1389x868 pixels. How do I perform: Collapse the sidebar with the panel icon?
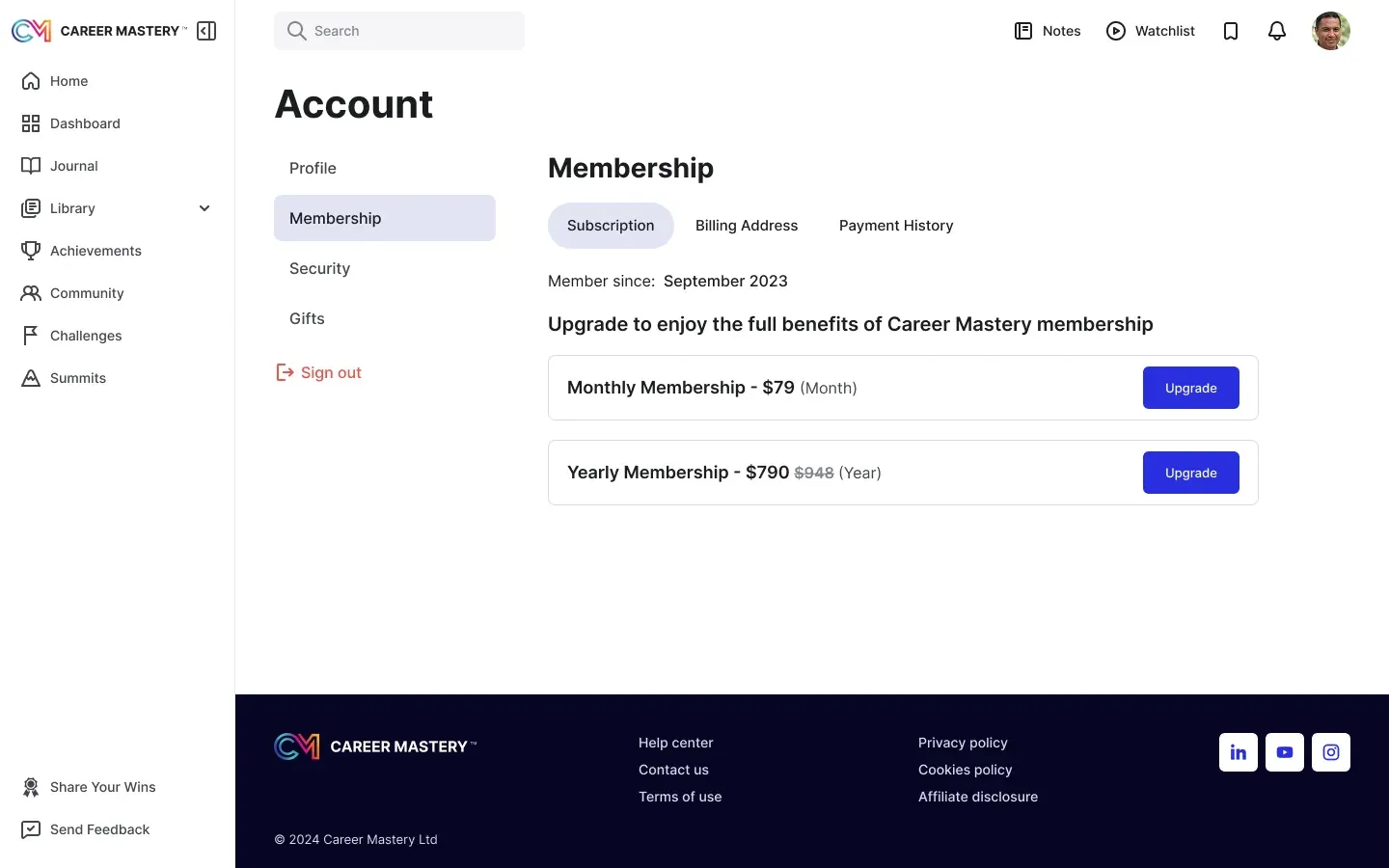206,31
